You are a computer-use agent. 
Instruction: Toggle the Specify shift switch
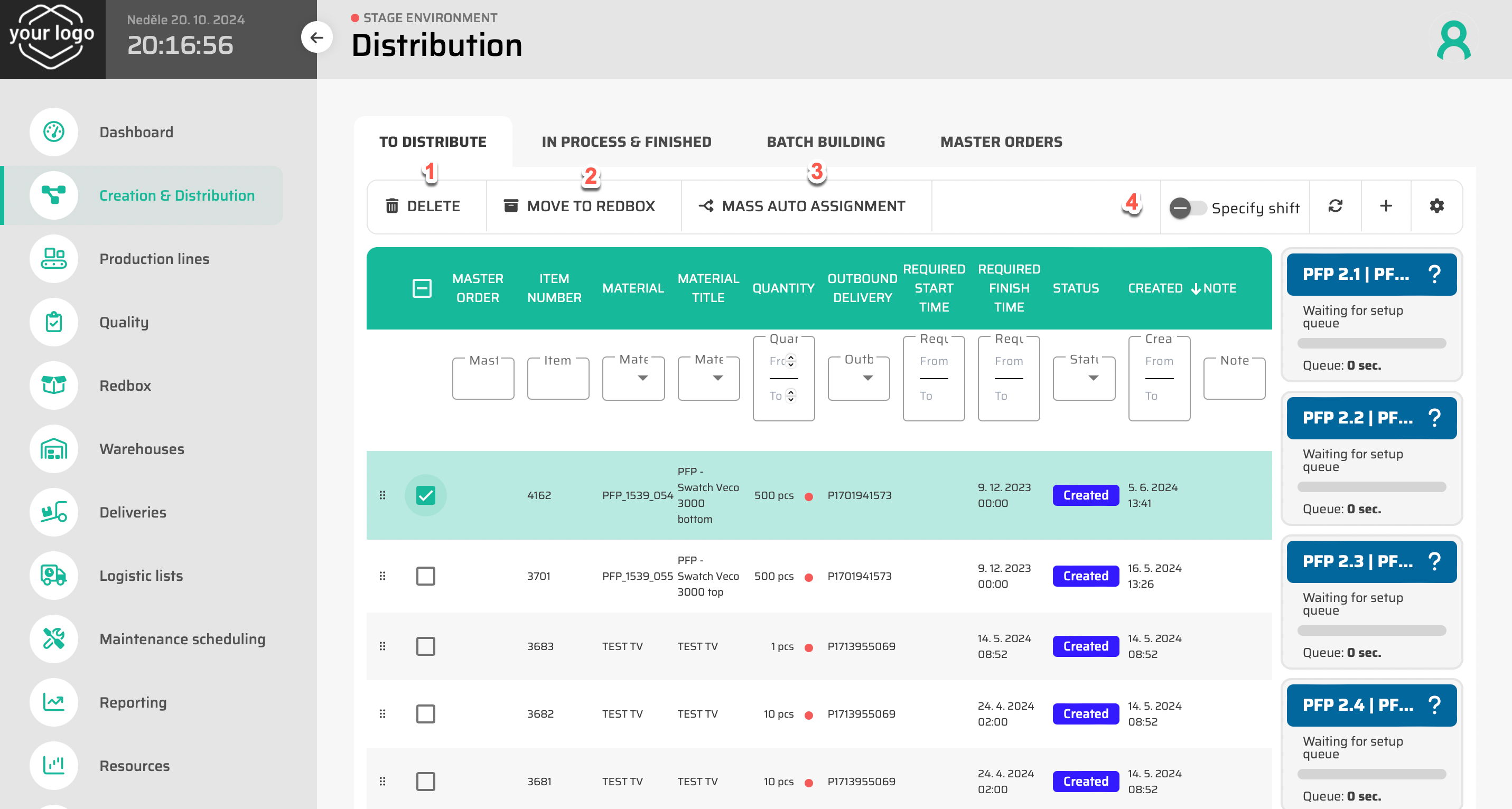(x=1187, y=208)
